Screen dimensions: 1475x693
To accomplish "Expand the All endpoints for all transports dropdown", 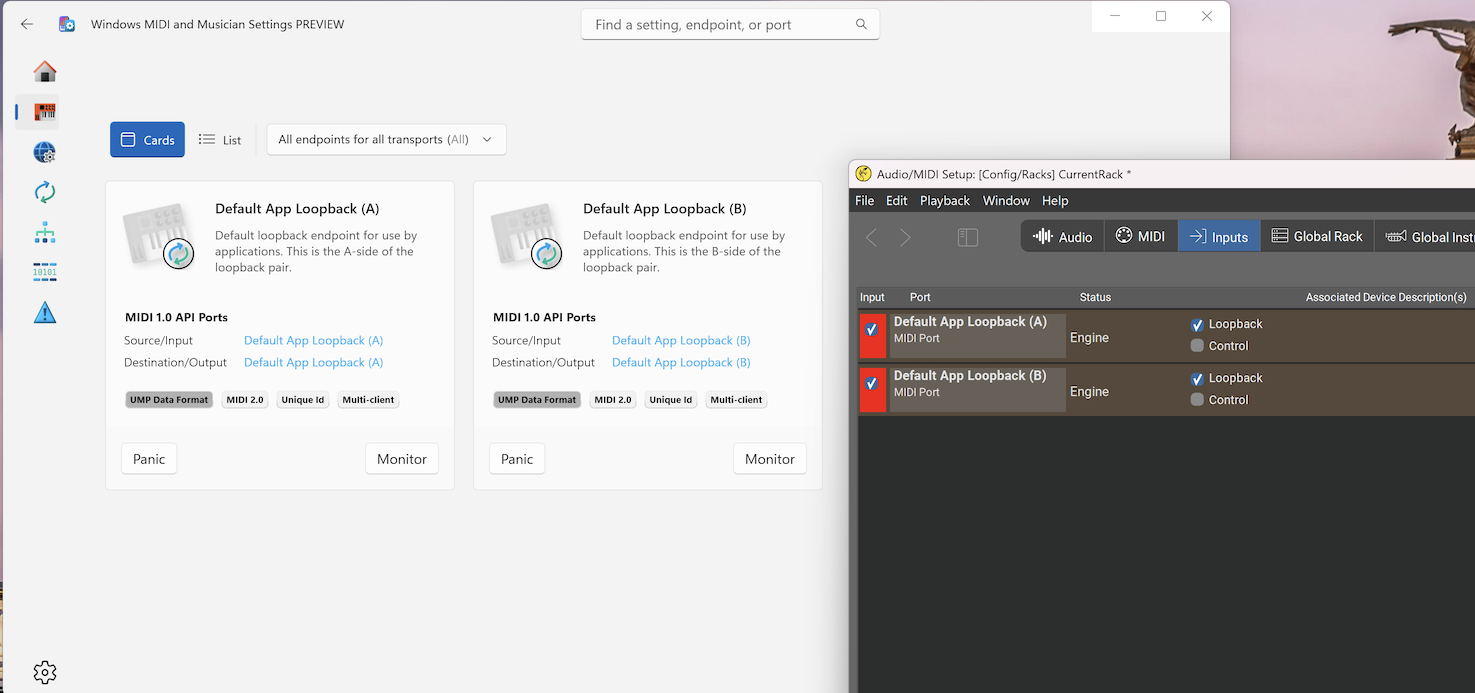I will [386, 140].
